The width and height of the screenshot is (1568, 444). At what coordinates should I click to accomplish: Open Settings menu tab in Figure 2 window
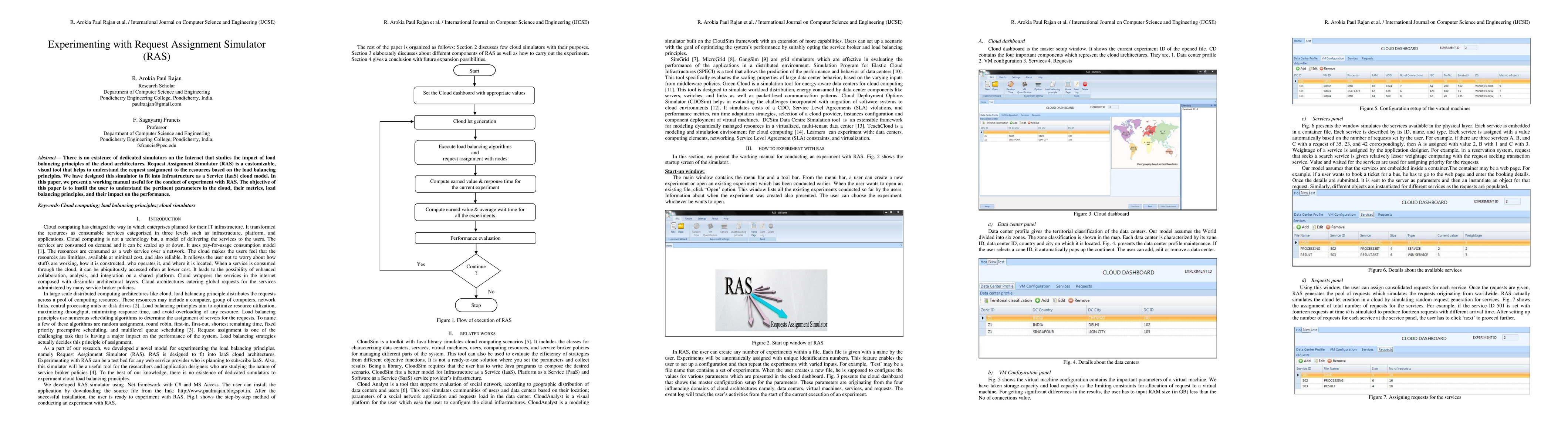point(702,219)
